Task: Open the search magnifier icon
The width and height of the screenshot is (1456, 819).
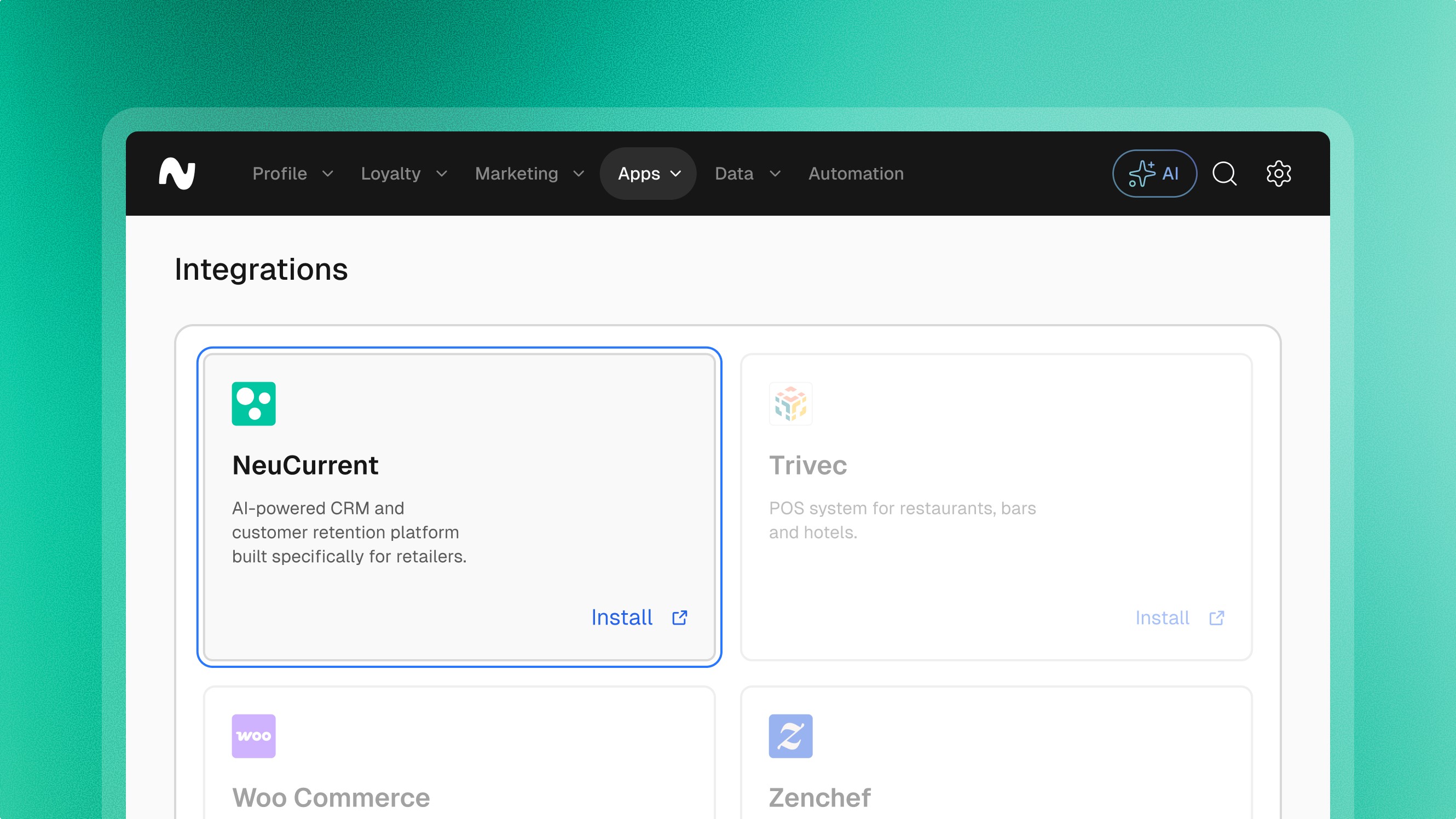Action: pos(1224,174)
